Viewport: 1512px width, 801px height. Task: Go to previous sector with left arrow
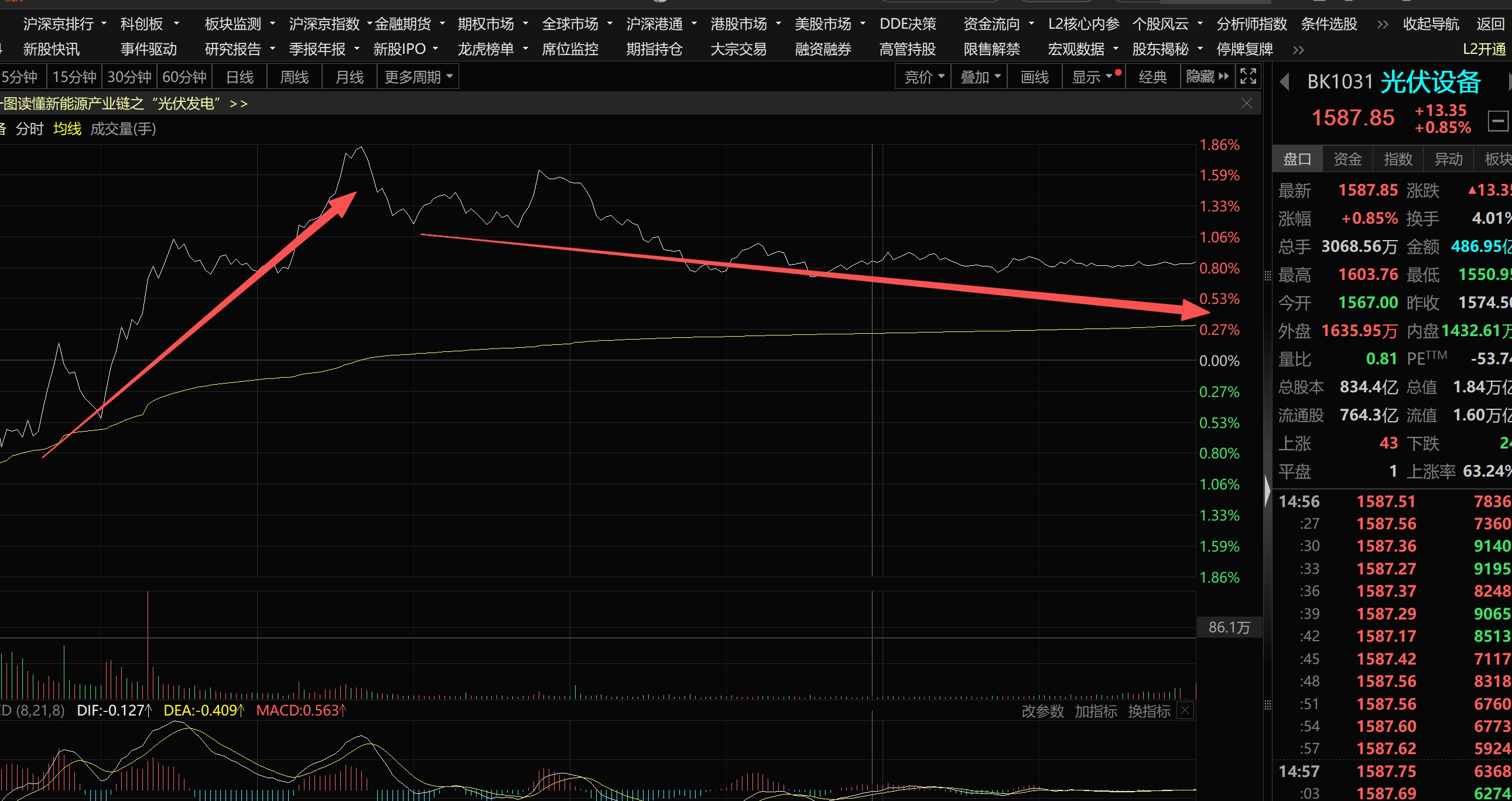tap(1284, 81)
